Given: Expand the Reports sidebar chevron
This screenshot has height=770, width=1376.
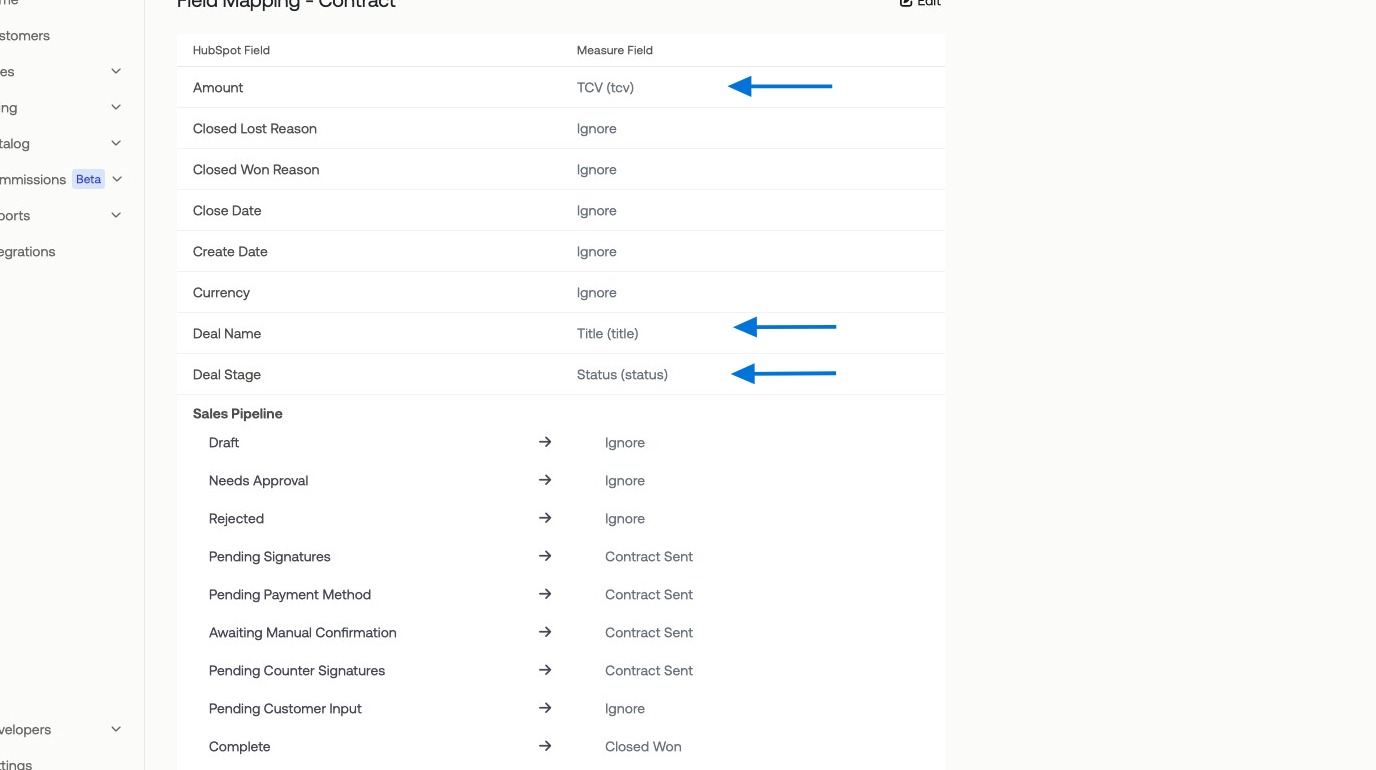Looking at the screenshot, I should (x=116, y=215).
